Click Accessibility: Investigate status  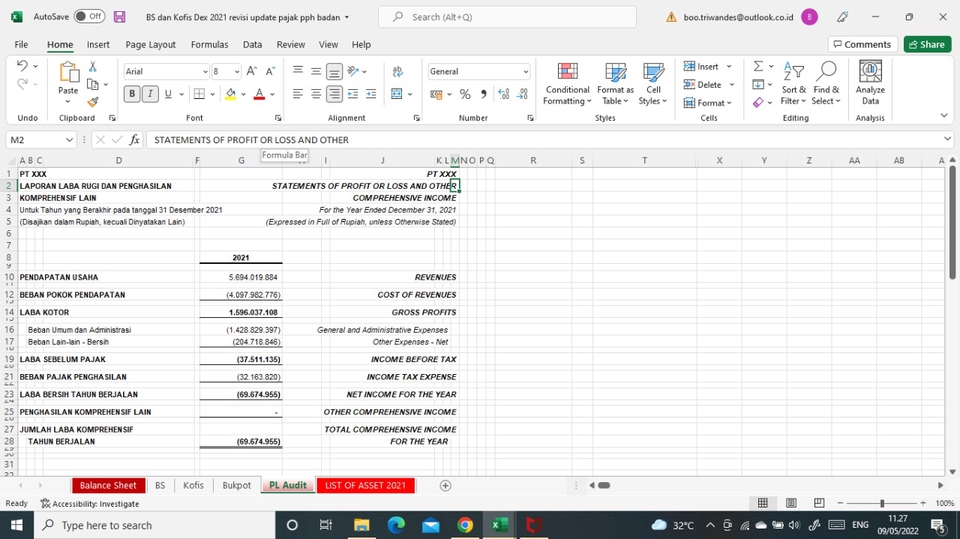[90, 503]
